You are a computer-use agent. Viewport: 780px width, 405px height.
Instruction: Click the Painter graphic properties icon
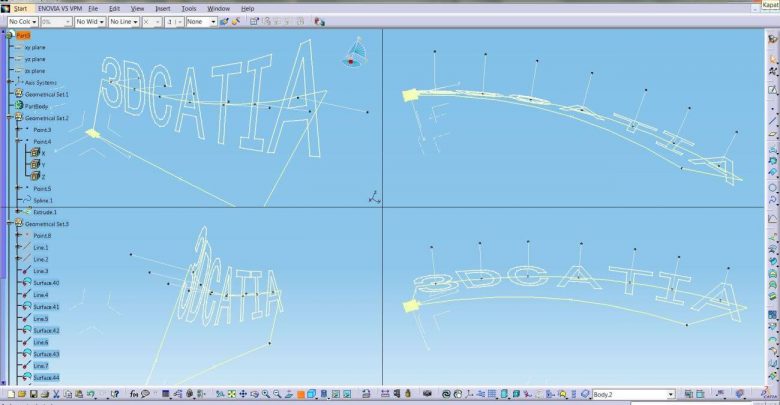point(224,21)
